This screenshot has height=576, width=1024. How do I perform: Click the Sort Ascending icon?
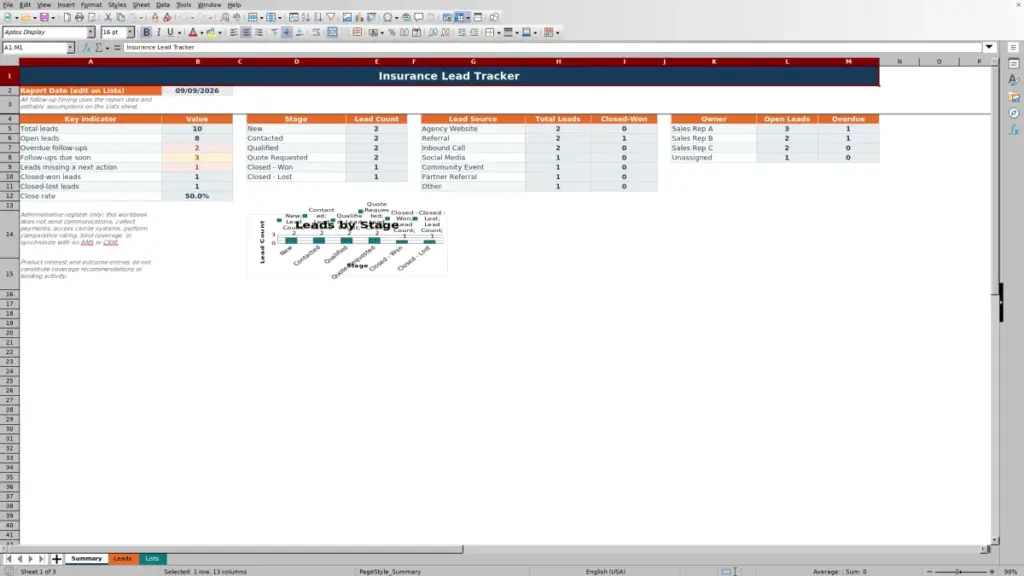point(306,18)
